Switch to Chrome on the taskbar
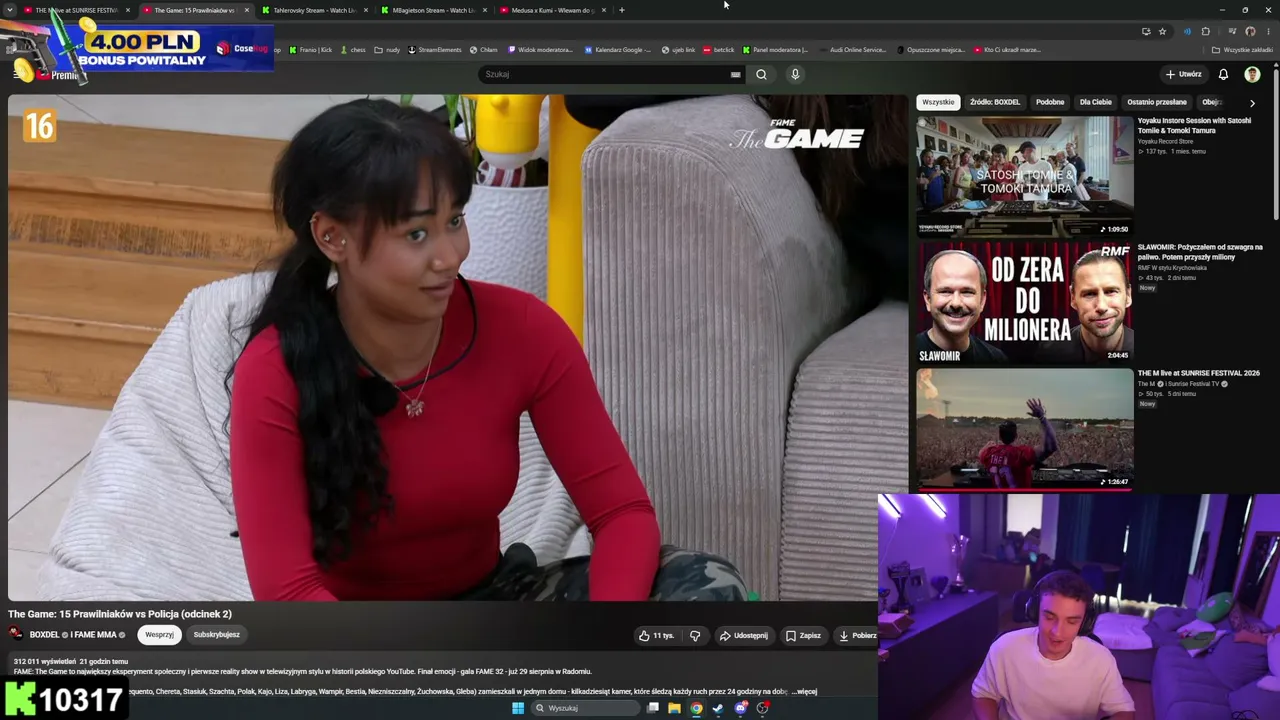Screen dimensions: 1280x720 (x=696, y=708)
